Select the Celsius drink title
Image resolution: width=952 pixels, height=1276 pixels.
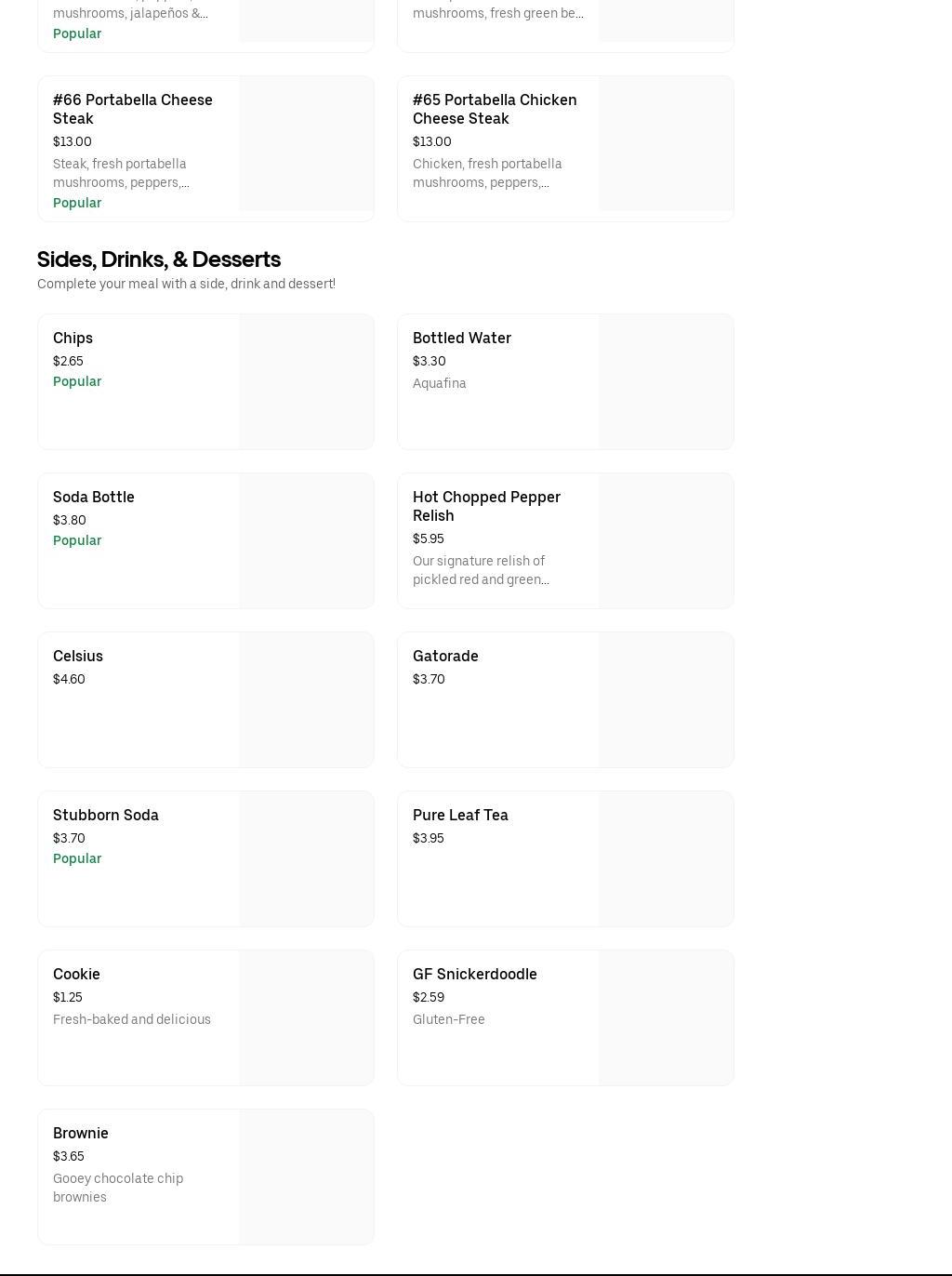click(77, 656)
